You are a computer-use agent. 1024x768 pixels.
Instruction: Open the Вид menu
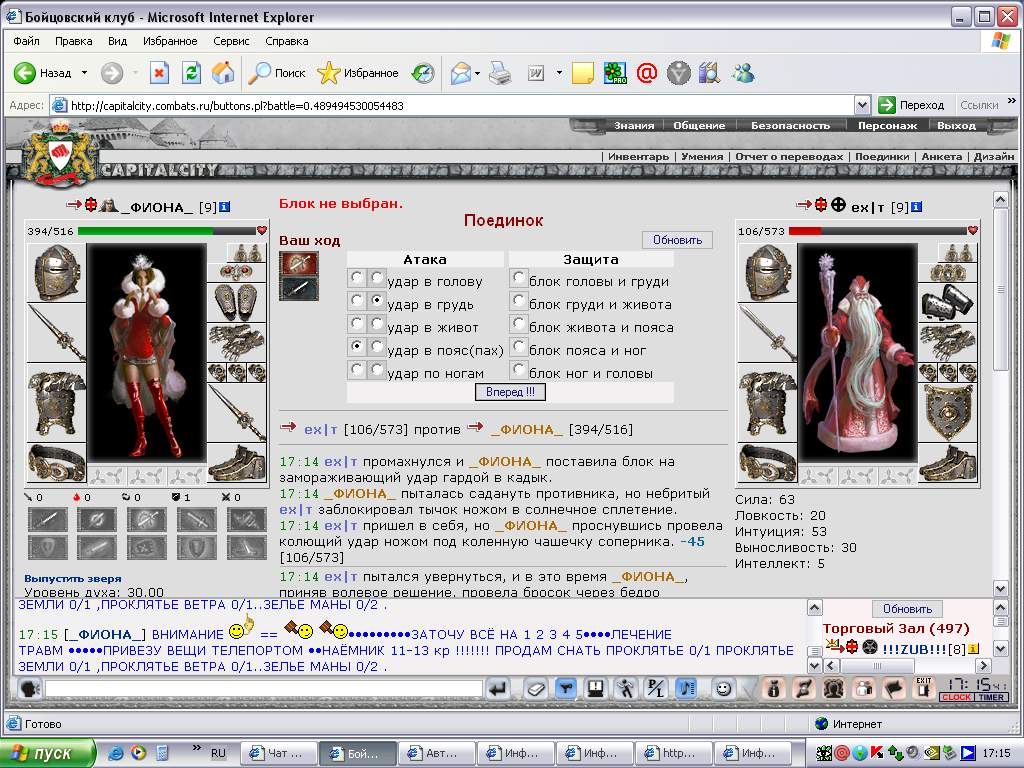pyautogui.click(x=118, y=41)
